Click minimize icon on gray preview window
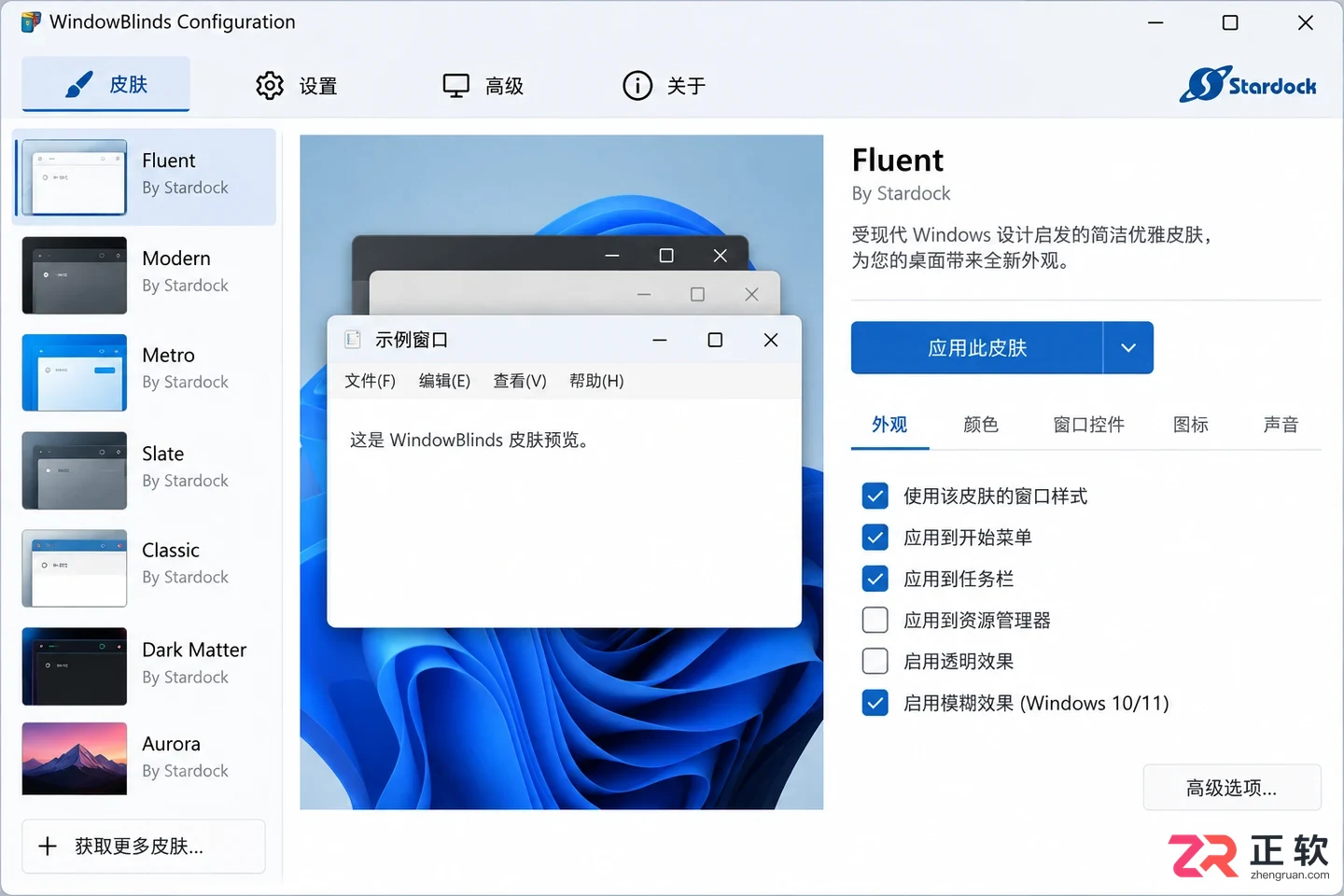The height and width of the screenshot is (896, 1344). pyautogui.click(x=644, y=294)
